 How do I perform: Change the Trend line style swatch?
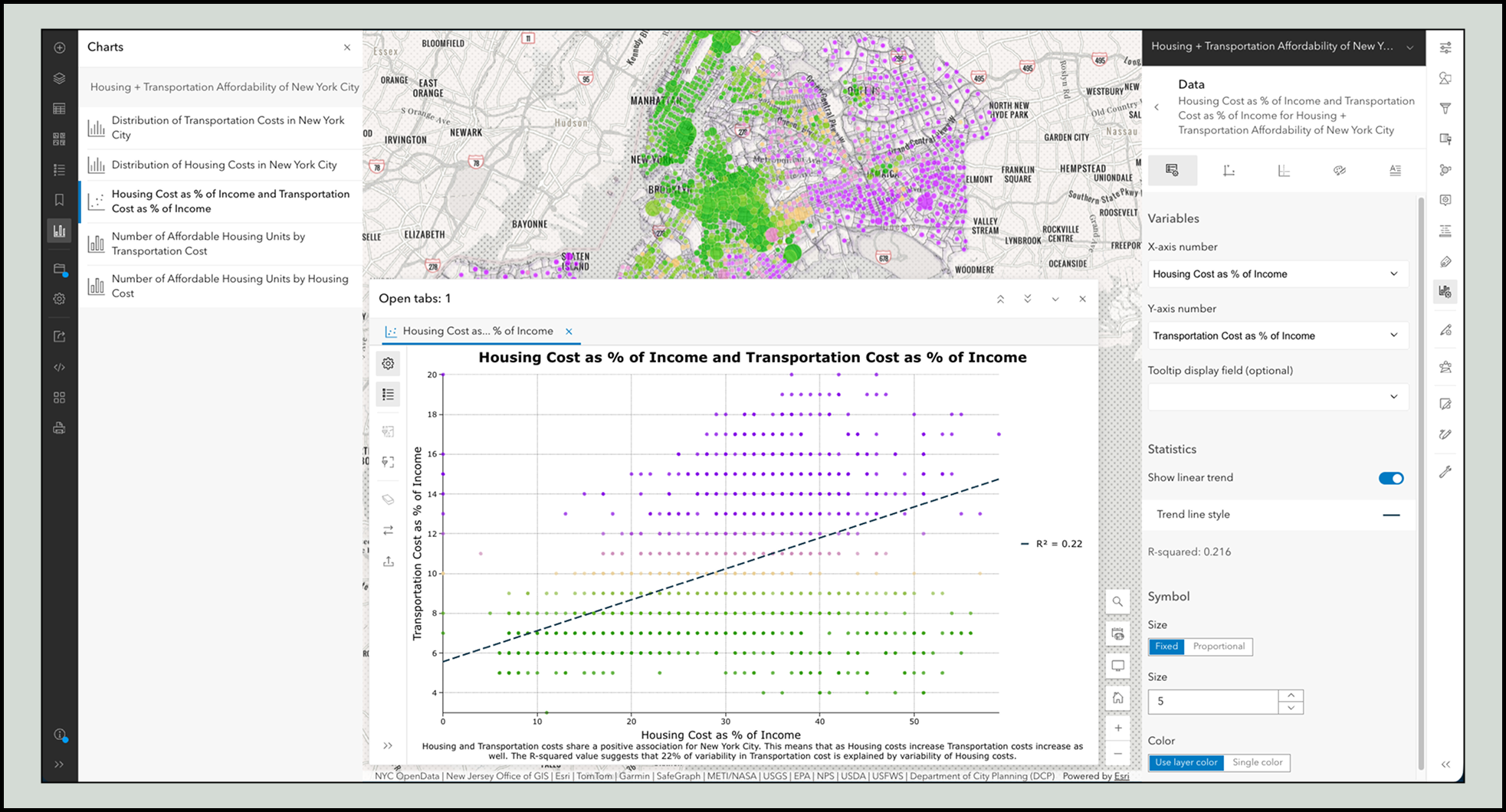pos(1391,514)
